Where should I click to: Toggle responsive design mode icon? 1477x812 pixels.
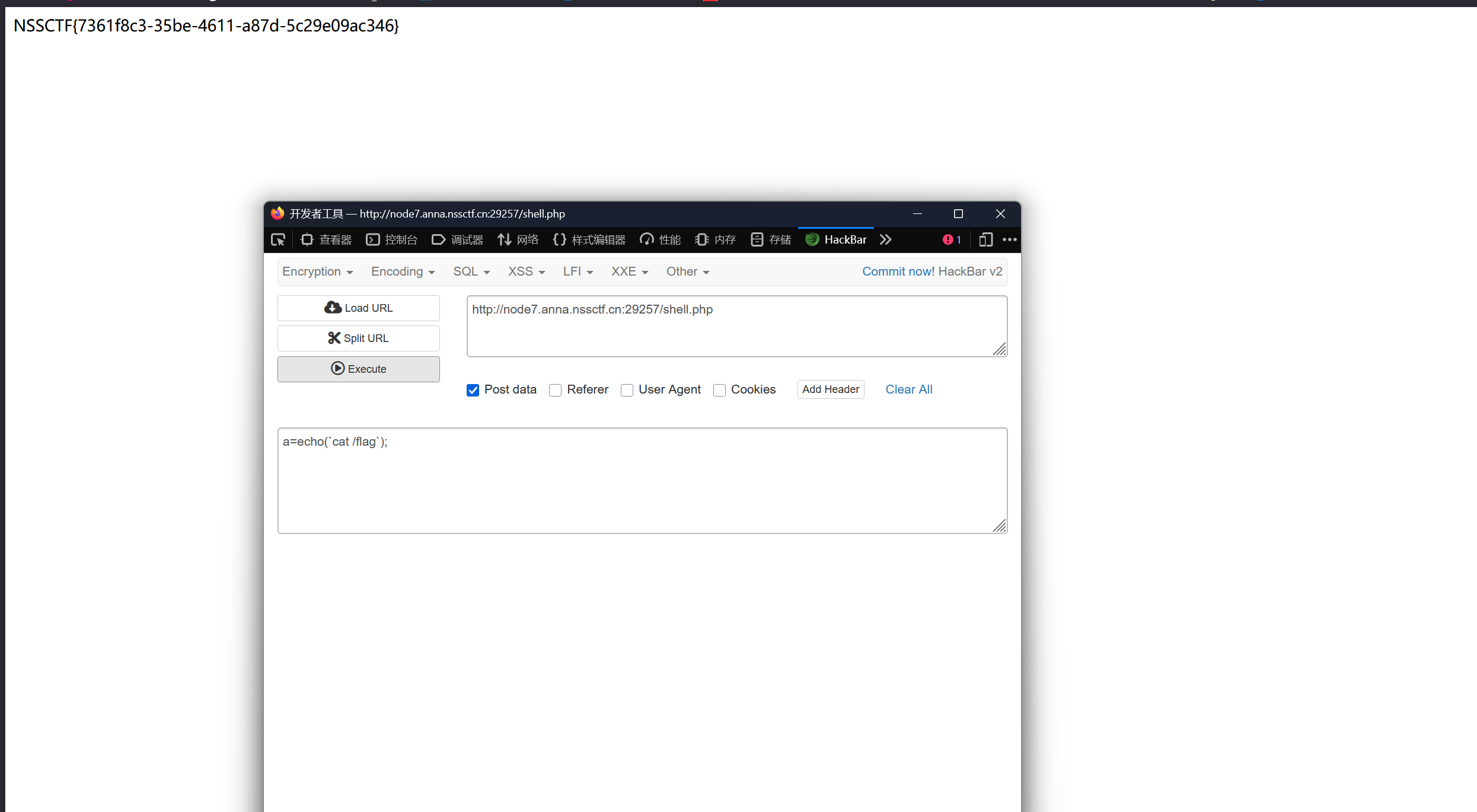click(x=985, y=240)
